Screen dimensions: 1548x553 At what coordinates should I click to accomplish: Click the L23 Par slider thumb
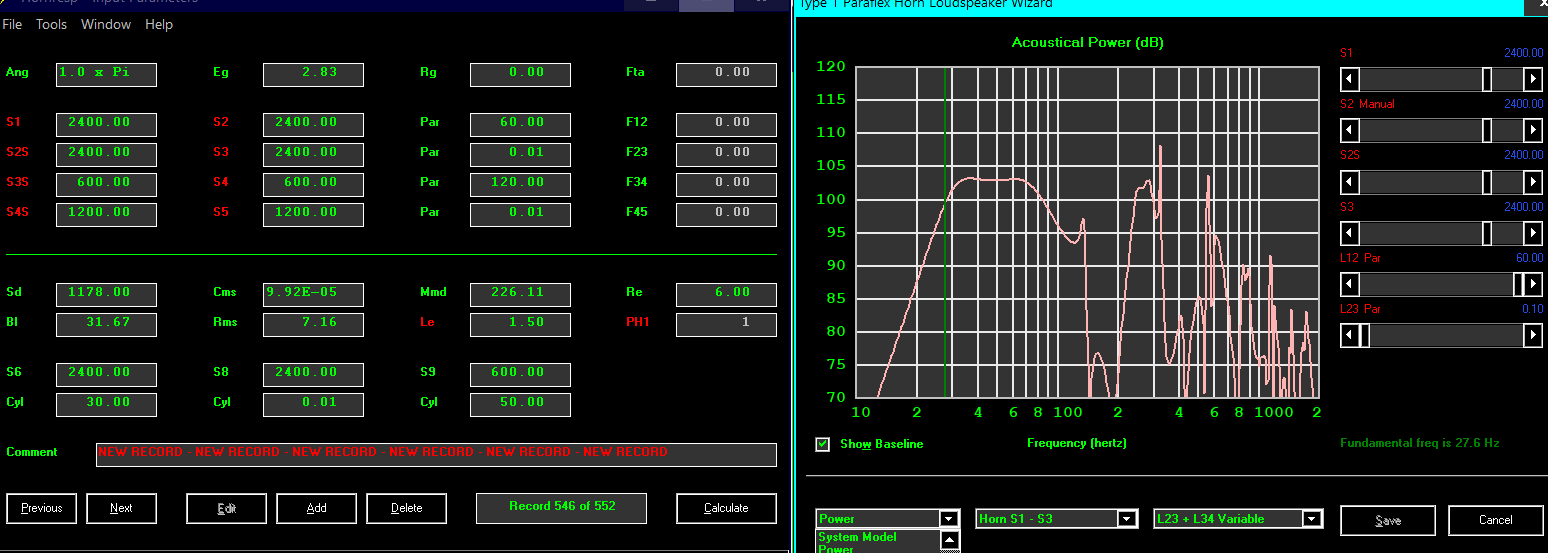pos(1364,336)
